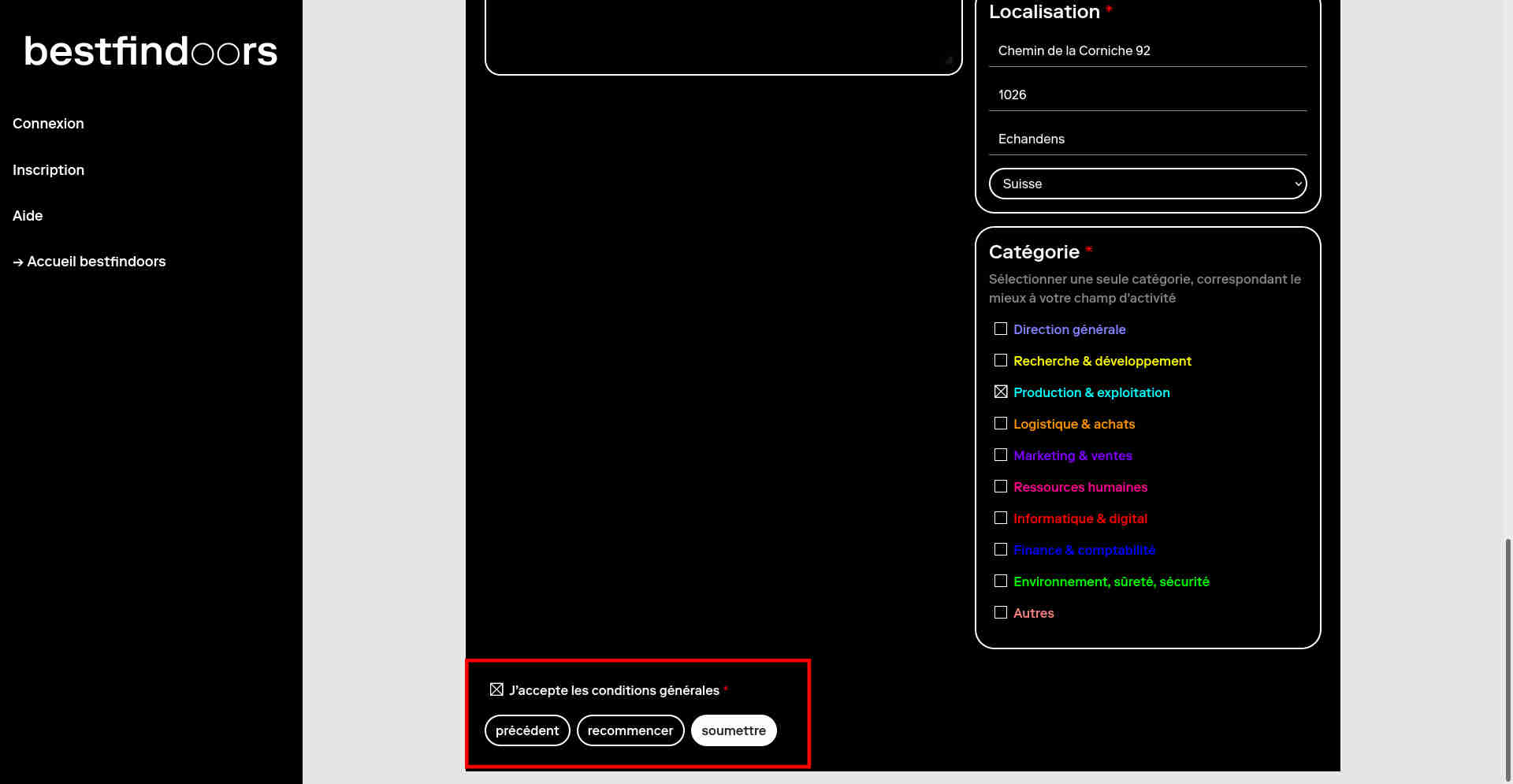This screenshot has width=1513, height=784.
Task: Check the Autres category
Action: [x=1001, y=612]
